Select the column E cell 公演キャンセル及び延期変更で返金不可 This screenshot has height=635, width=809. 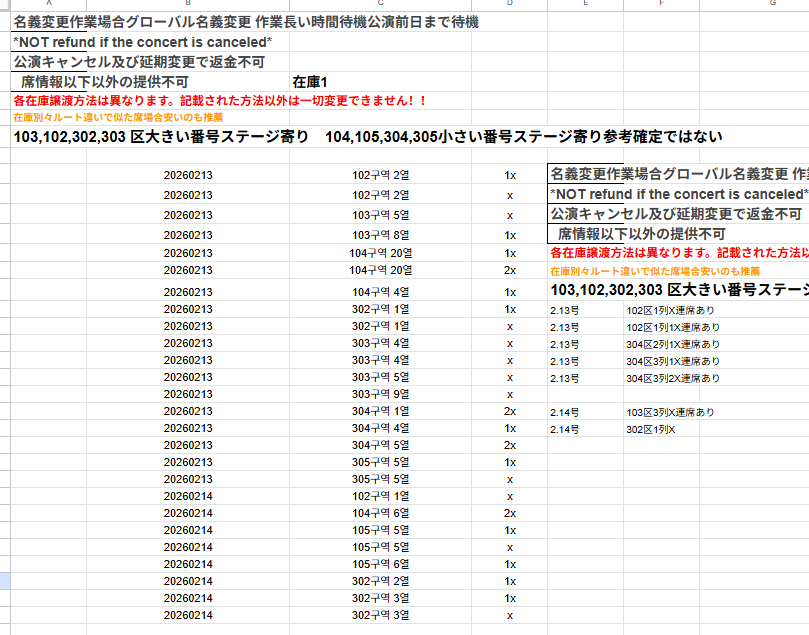click(676, 214)
